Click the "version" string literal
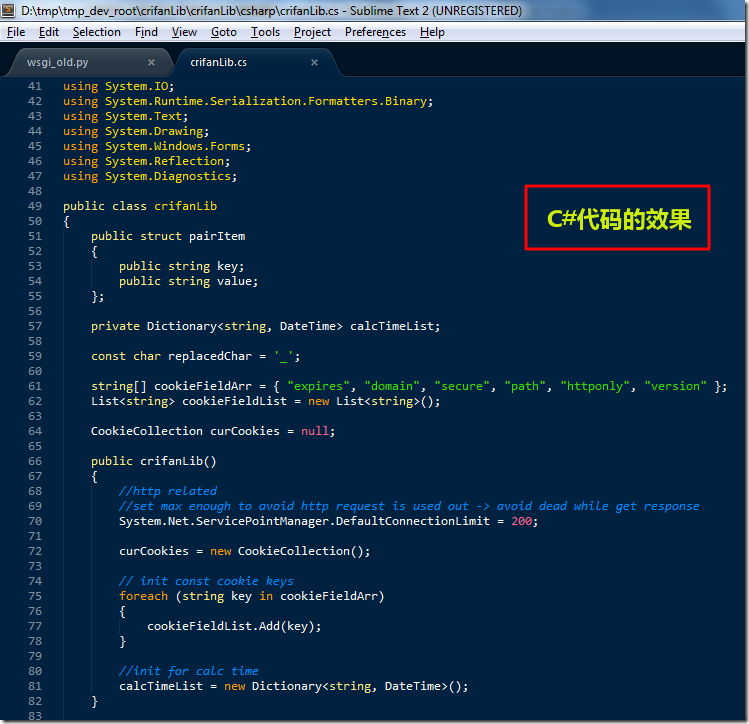 click(x=675, y=386)
